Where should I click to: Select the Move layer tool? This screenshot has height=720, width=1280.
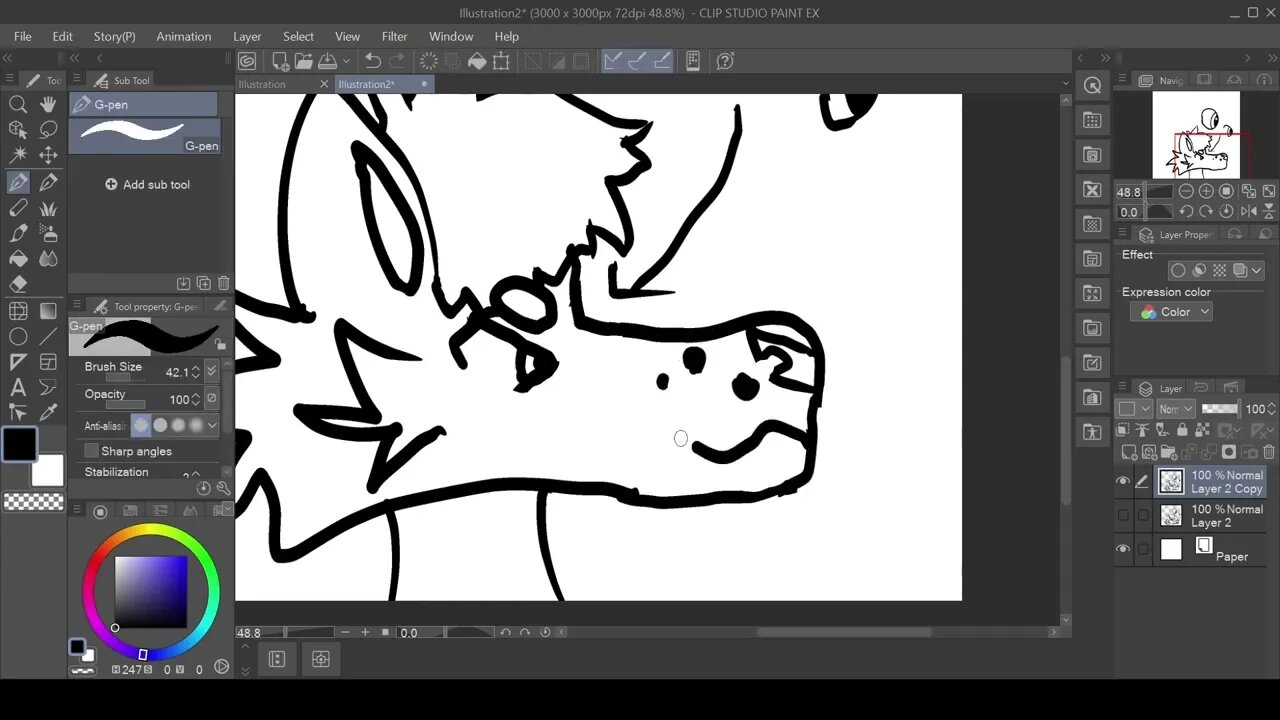[x=48, y=156]
